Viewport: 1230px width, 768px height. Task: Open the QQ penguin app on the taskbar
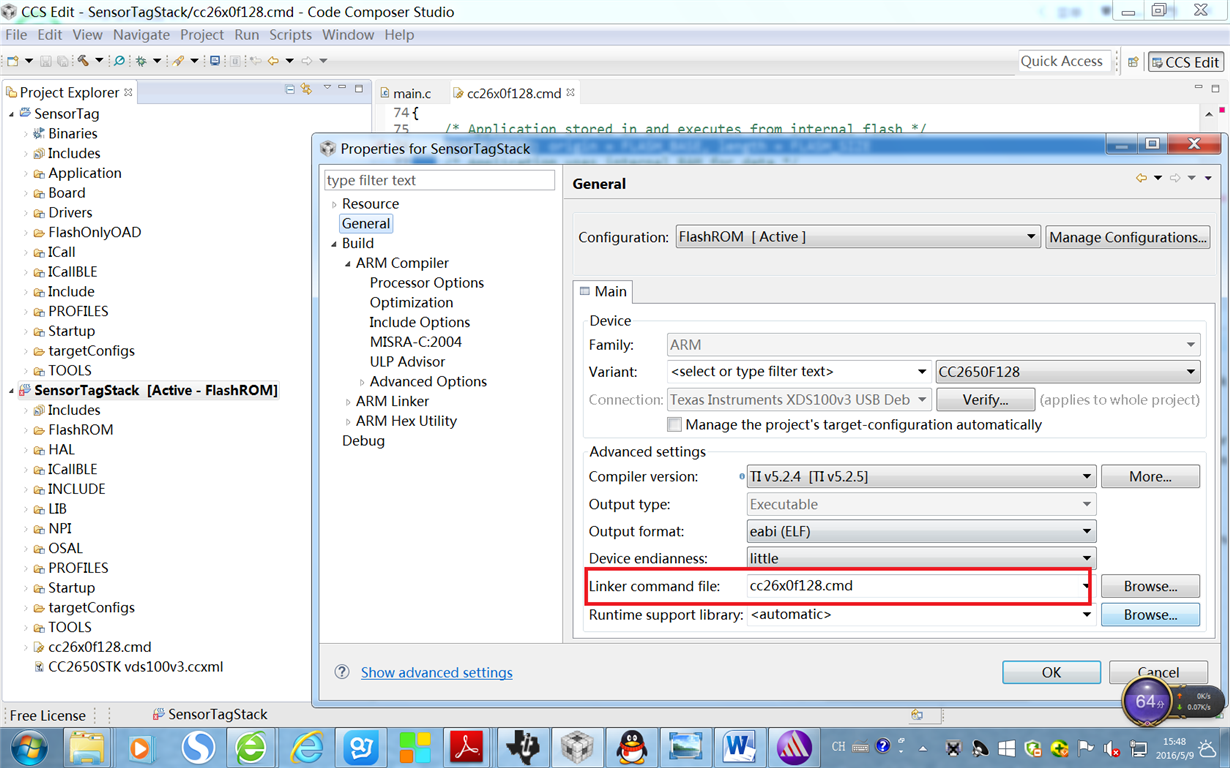point(630,747)
